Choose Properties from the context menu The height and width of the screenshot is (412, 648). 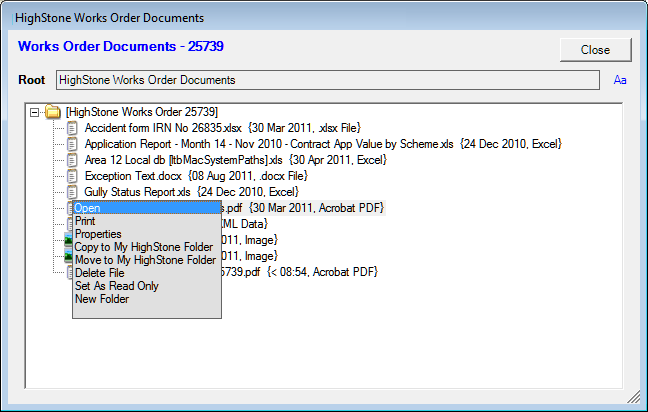147,234
